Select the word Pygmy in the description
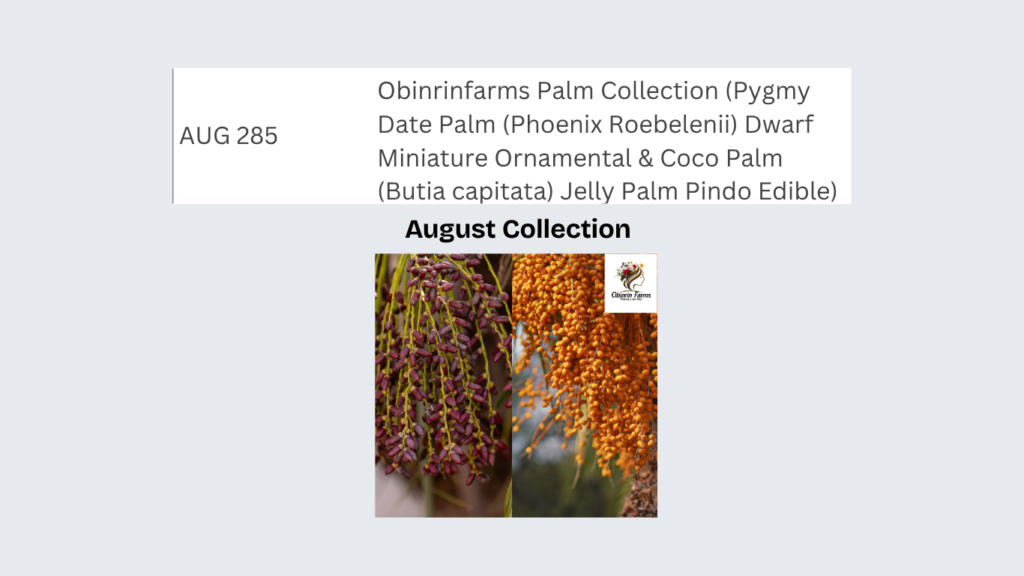The width and height of the screenshot is (1024, 576). pos(772,92)
